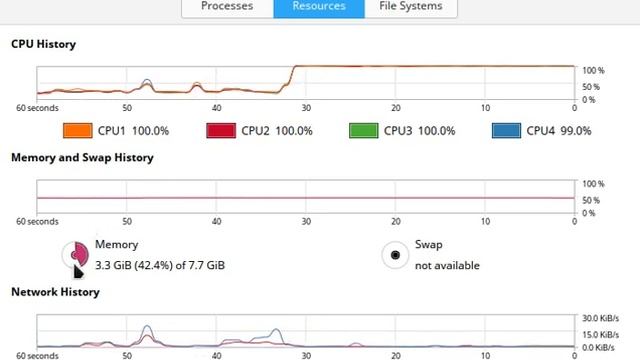
Task: Click the Memory and Swap History heading
Action: click(x=82, y=158)
